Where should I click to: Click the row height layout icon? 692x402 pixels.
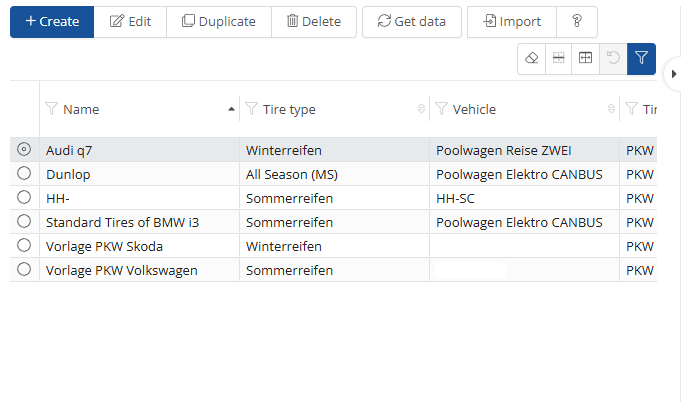point(558,58)
